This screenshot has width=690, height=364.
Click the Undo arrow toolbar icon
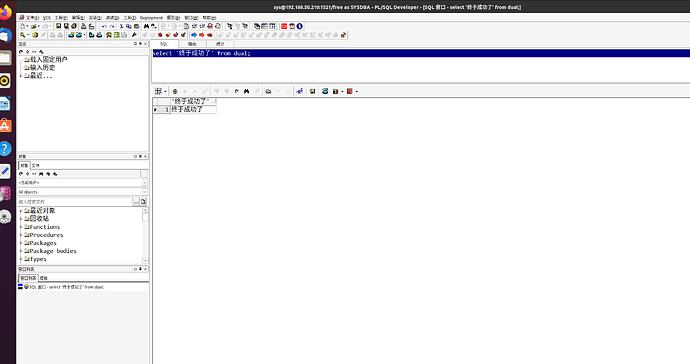click(x=104, y=26)
